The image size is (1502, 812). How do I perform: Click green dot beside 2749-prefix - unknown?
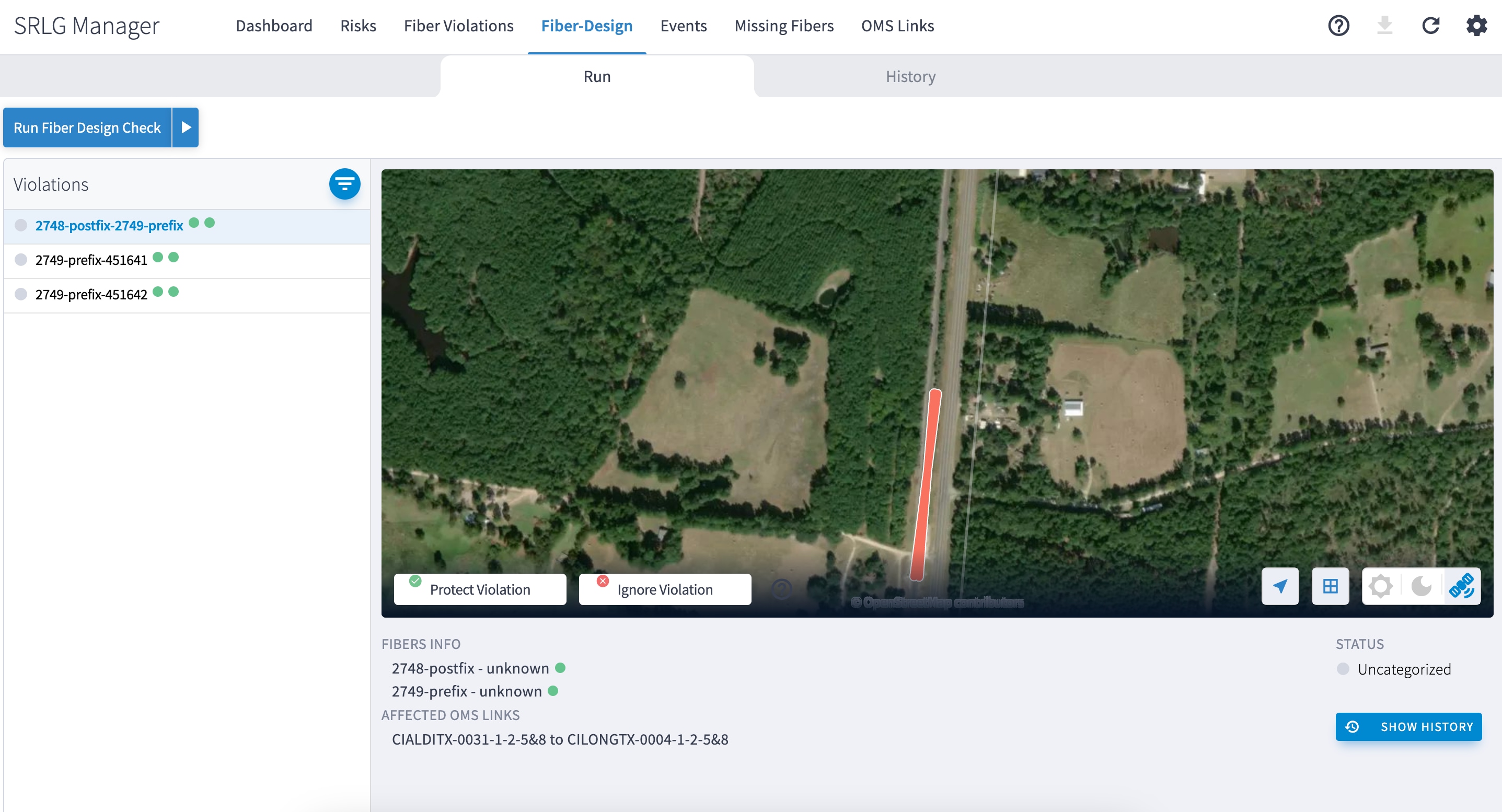pos(553,691)
